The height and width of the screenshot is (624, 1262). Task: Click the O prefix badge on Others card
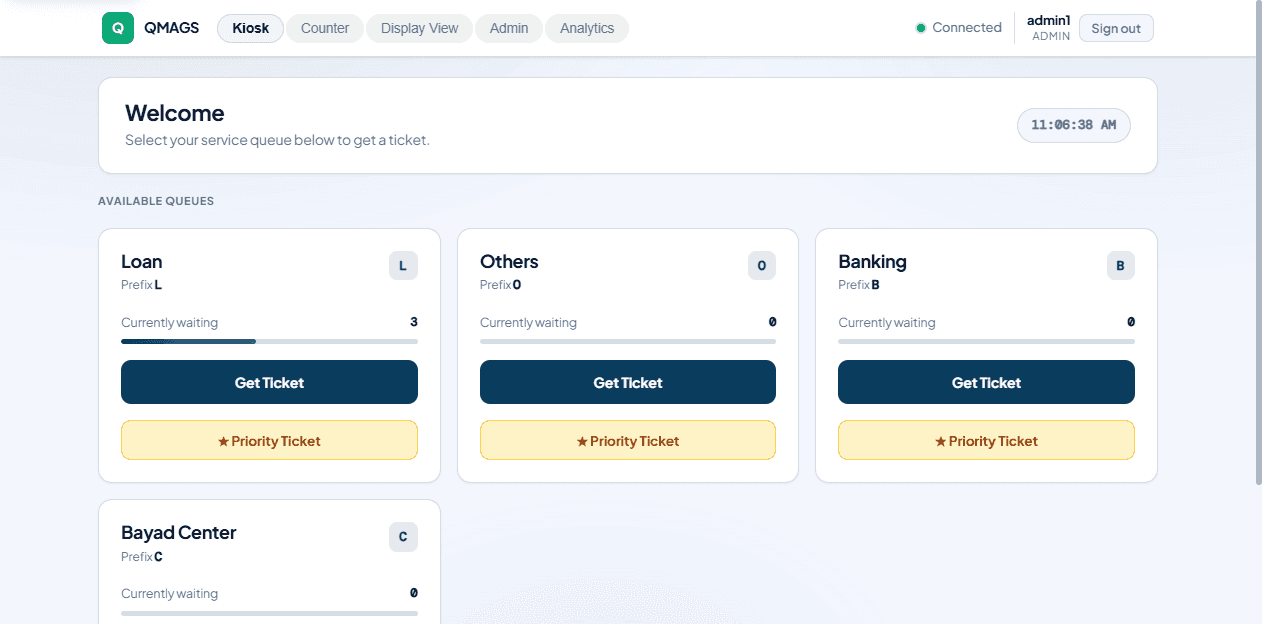coord(762,266)
